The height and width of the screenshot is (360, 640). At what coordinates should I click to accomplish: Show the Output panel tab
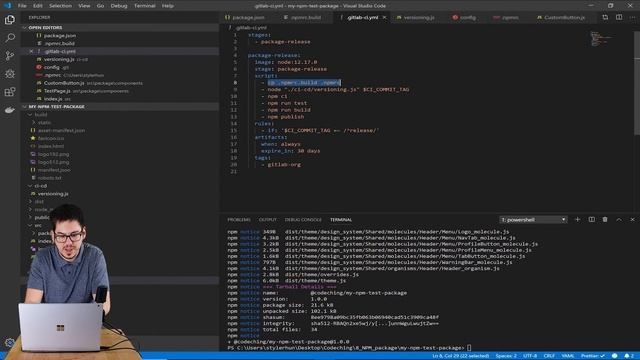[268, 220]
